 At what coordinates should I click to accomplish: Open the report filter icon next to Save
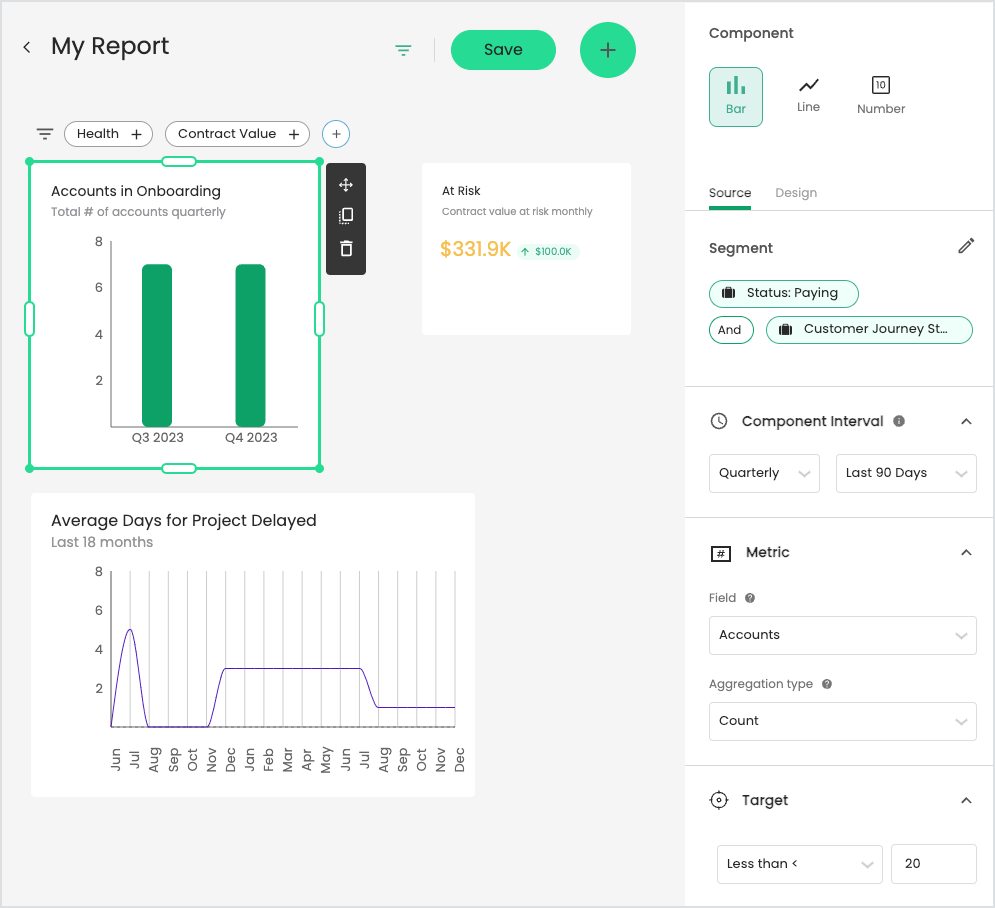pos(403,50)
